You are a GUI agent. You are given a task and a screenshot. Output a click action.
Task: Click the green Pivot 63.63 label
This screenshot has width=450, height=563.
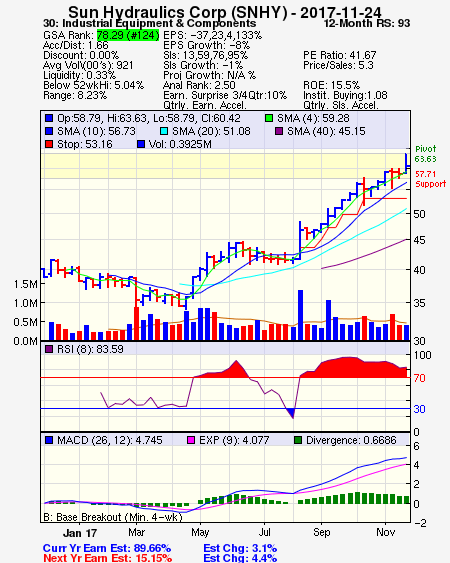tap(426, 154)
